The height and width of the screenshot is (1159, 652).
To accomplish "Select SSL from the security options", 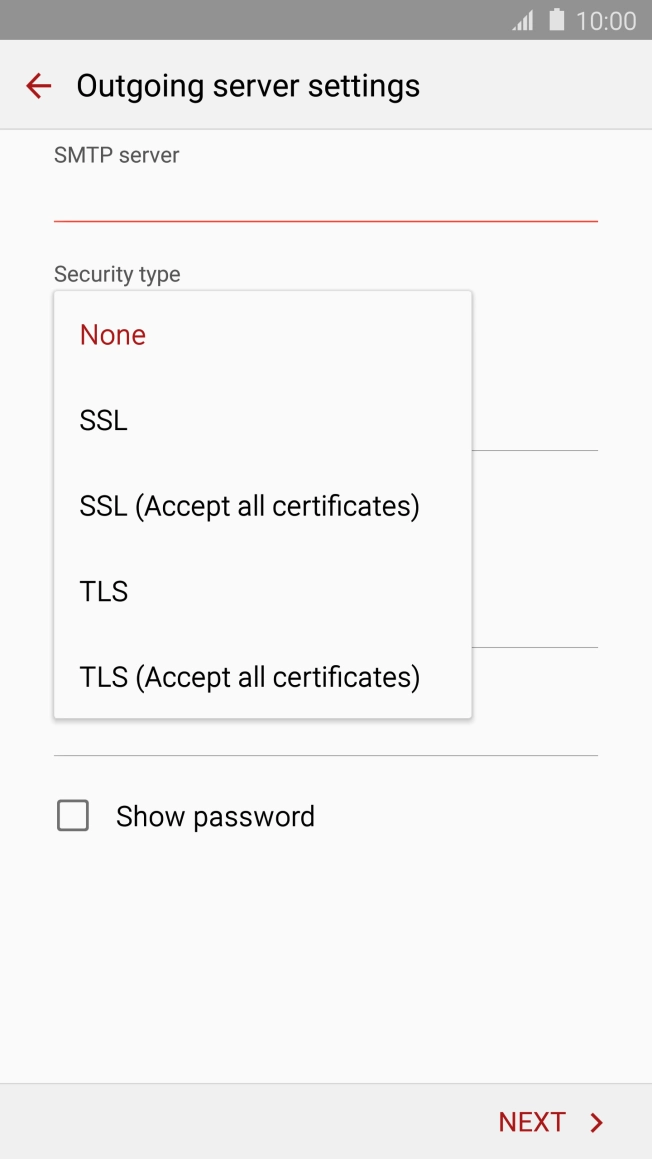I will [x=103, y=420].
